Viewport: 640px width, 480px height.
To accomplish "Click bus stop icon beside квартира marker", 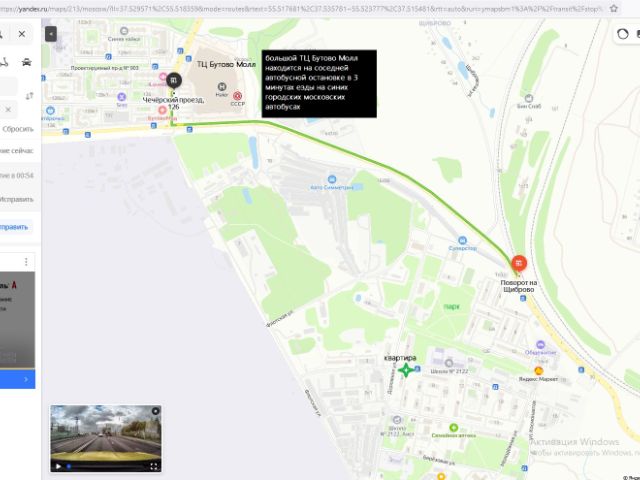I will point(417,369).
